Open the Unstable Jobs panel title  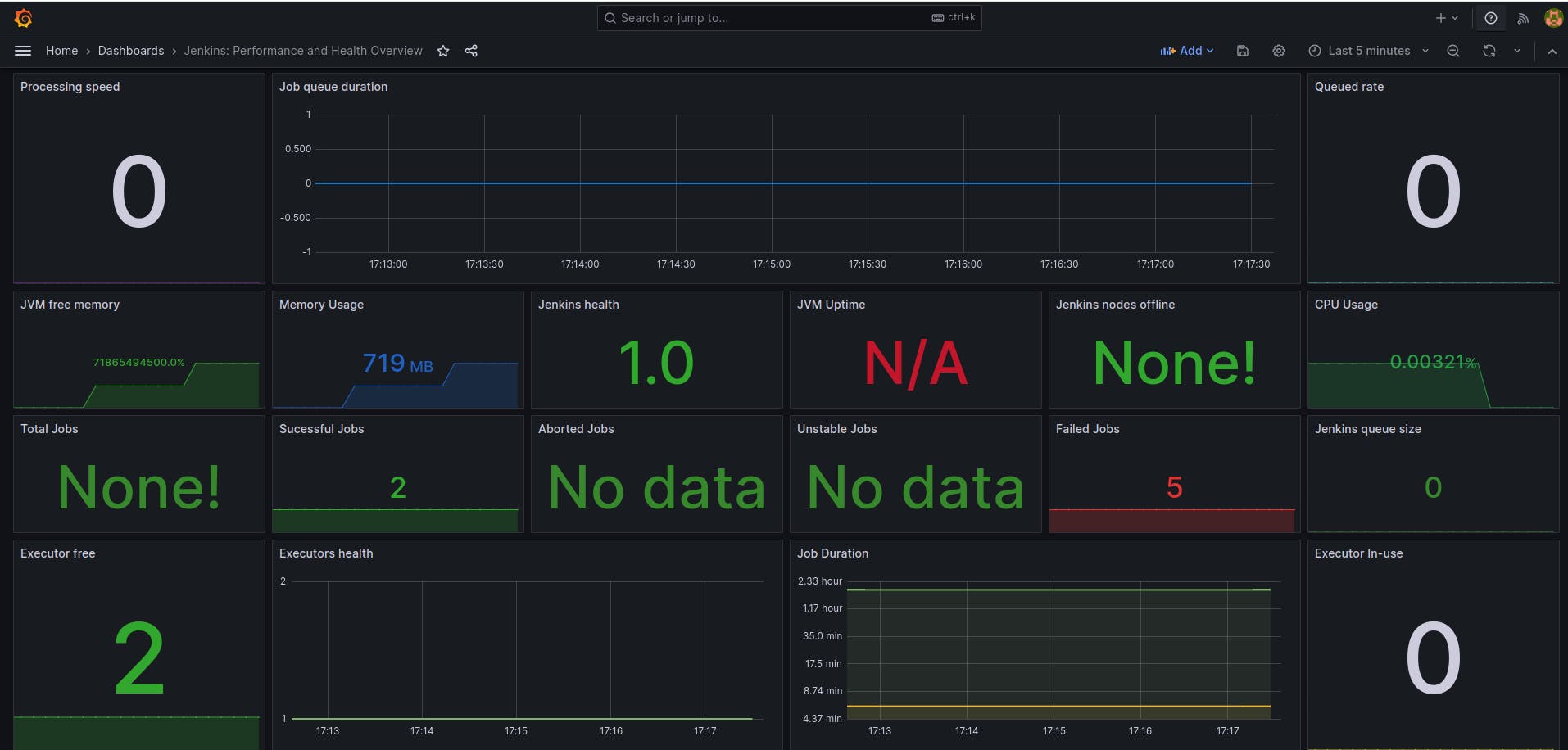pyautogui.click(x=836, y=429)
